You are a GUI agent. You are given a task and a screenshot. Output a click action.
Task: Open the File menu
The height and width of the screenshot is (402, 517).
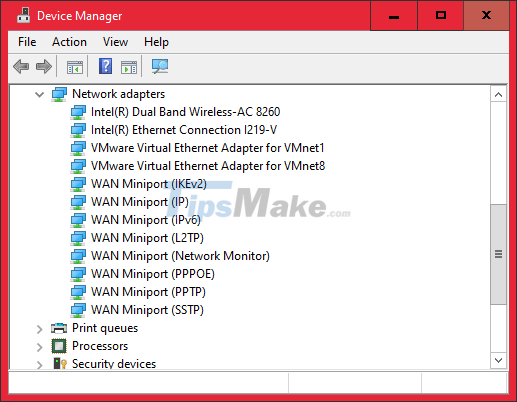pyautogui.click(x=27, y=42)
